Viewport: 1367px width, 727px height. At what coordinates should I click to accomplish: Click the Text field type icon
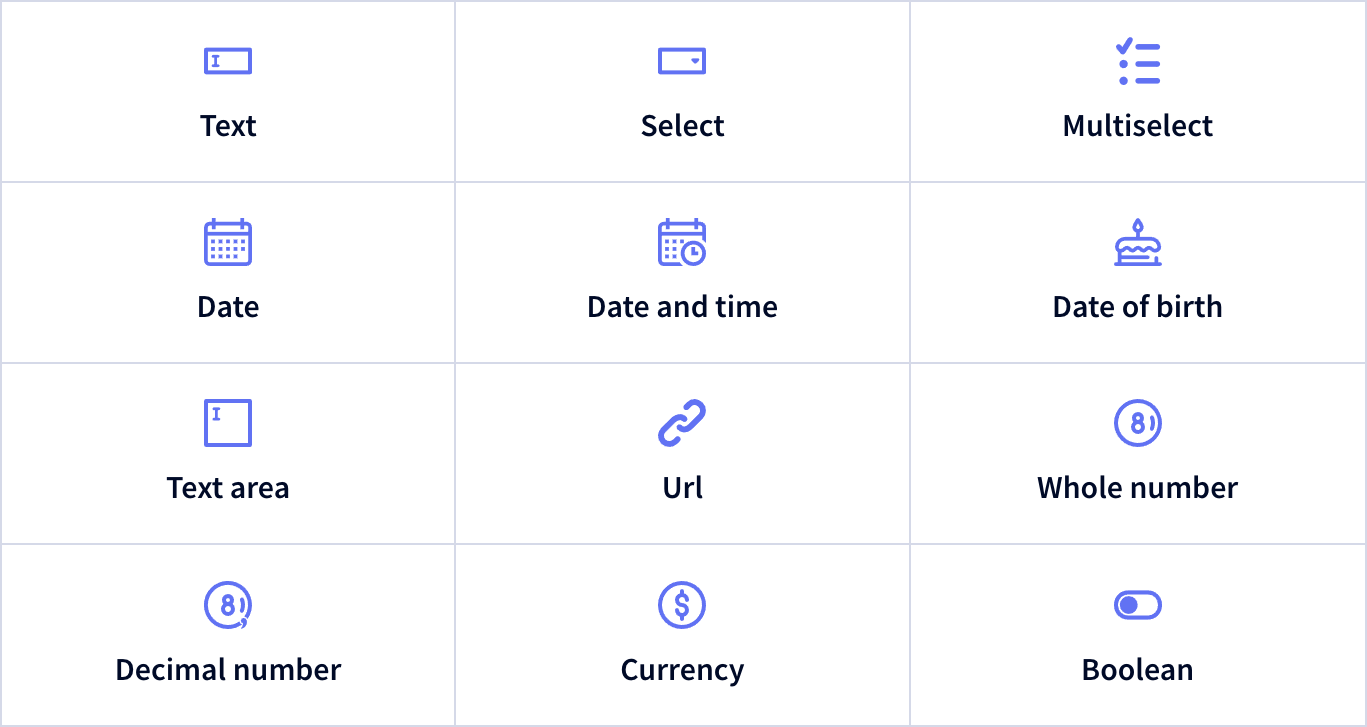pyautogui.click(x=228, y=61)
